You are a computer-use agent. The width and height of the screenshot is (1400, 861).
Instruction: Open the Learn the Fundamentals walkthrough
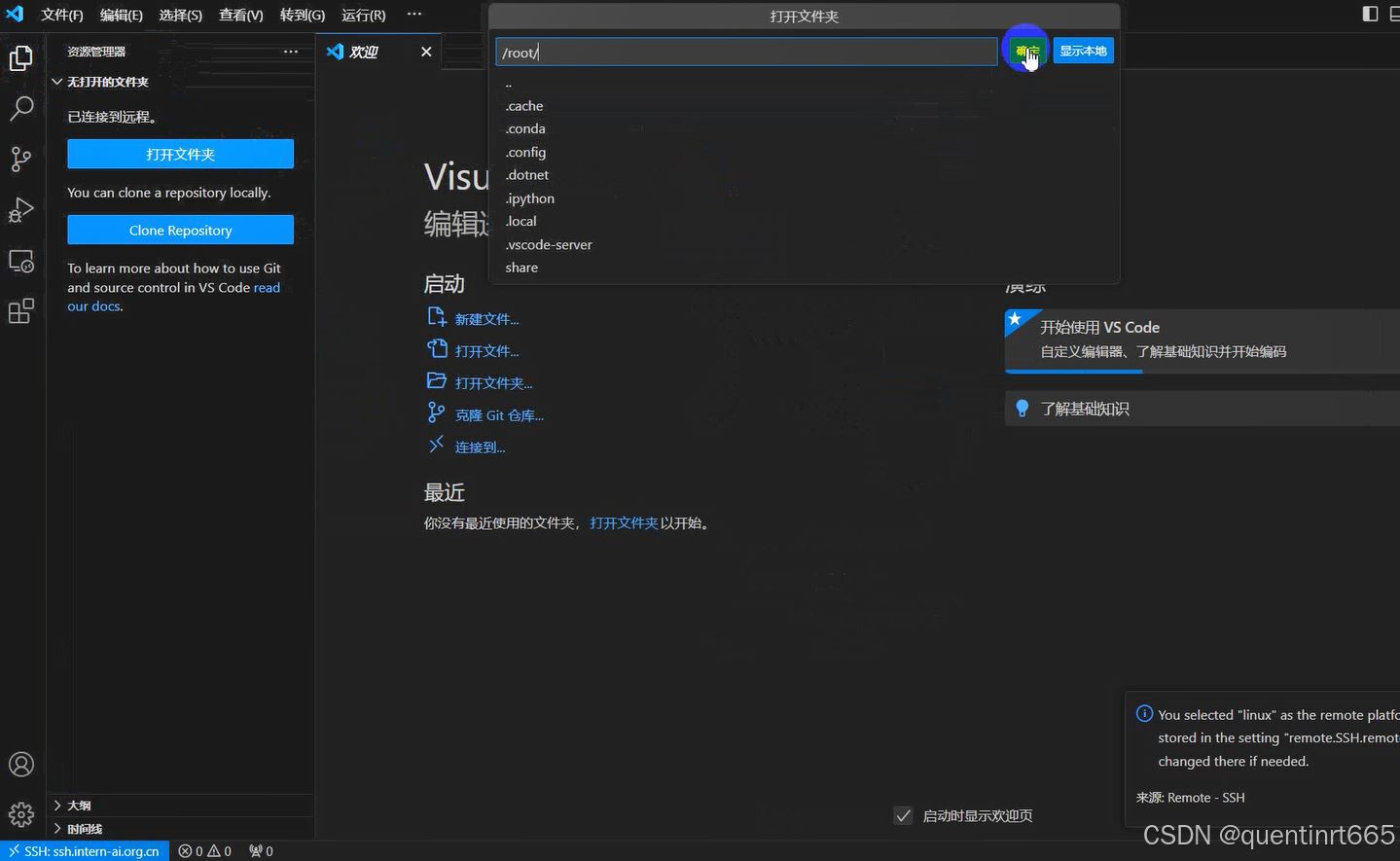(x=1202, y=409)
